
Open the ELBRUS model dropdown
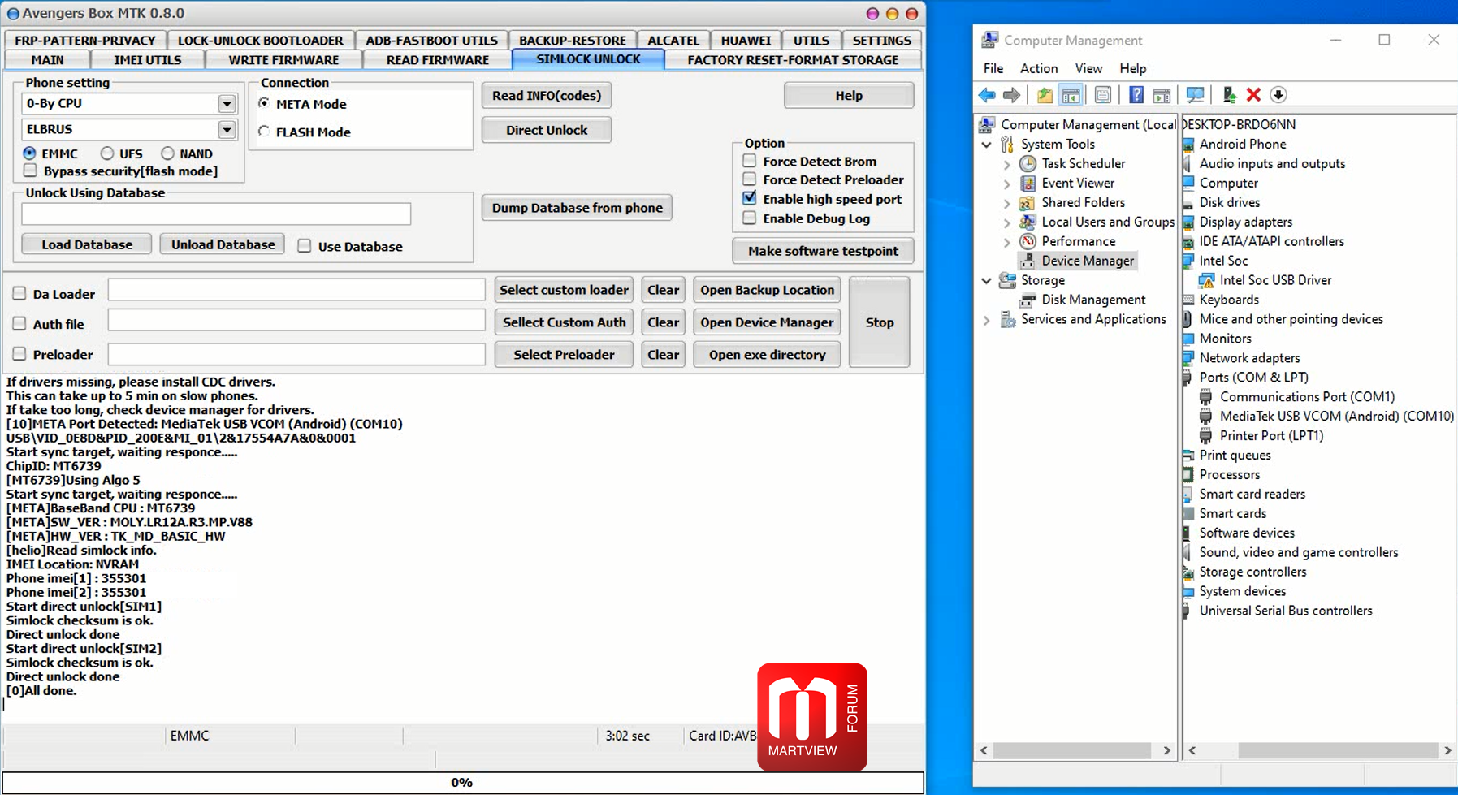point(227,129)
